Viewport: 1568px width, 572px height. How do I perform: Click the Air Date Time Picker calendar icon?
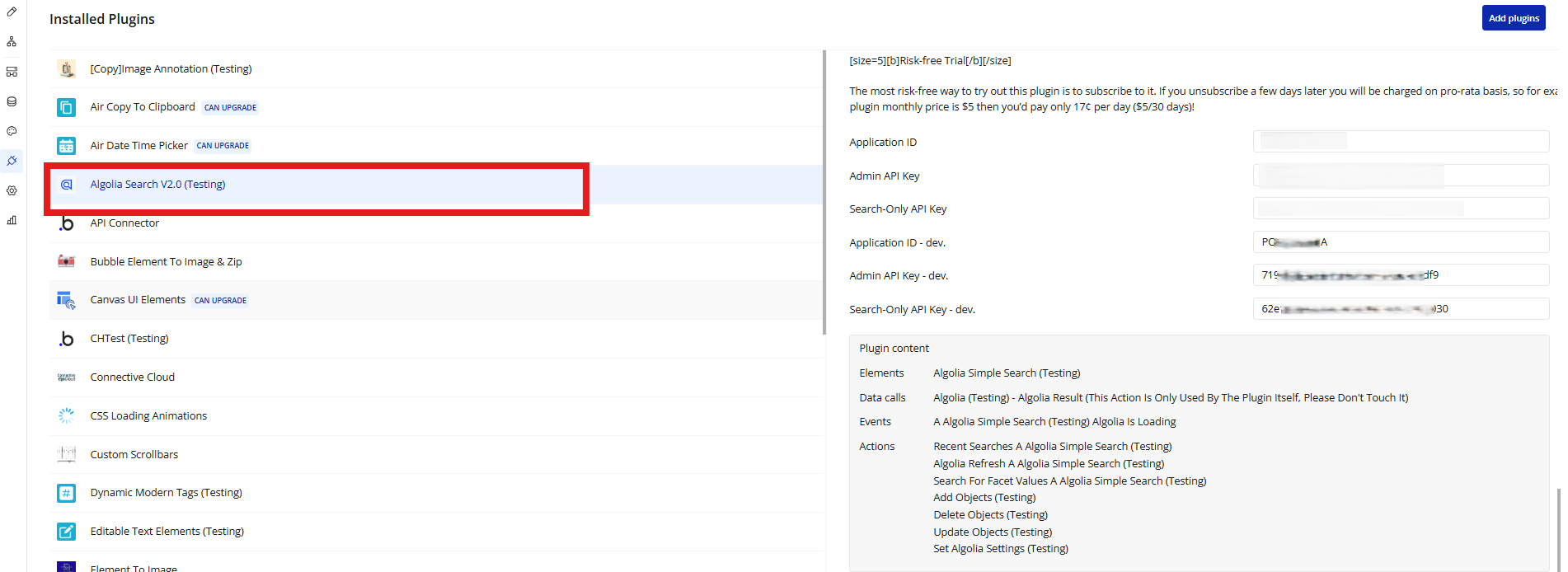(67, 146)
